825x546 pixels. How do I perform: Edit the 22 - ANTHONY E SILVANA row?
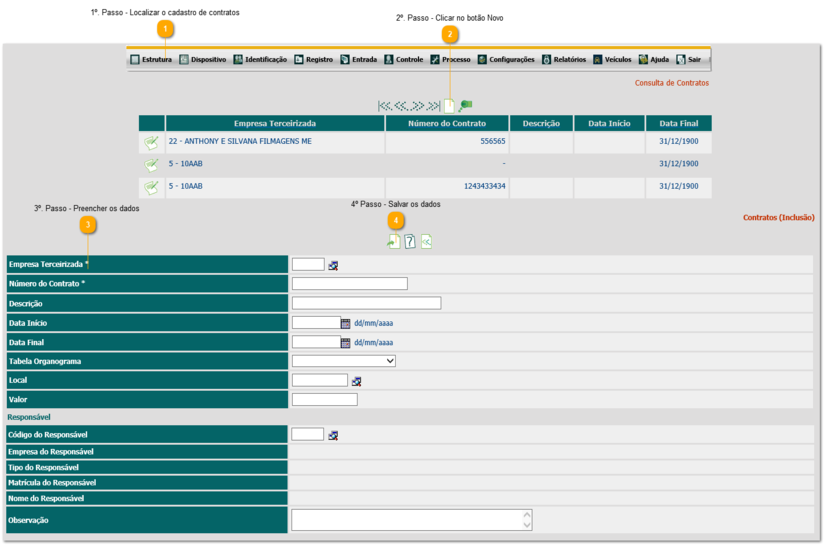point(152,142)
